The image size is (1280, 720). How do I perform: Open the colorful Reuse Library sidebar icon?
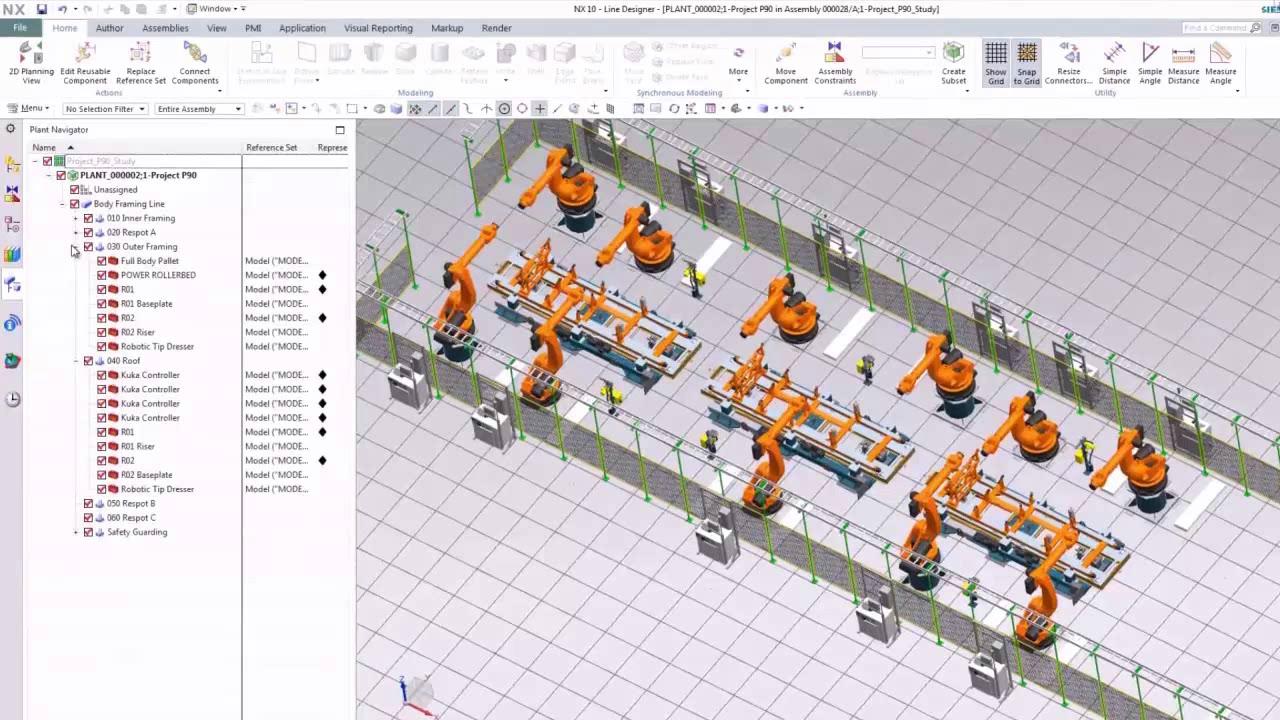pos(12,254)
